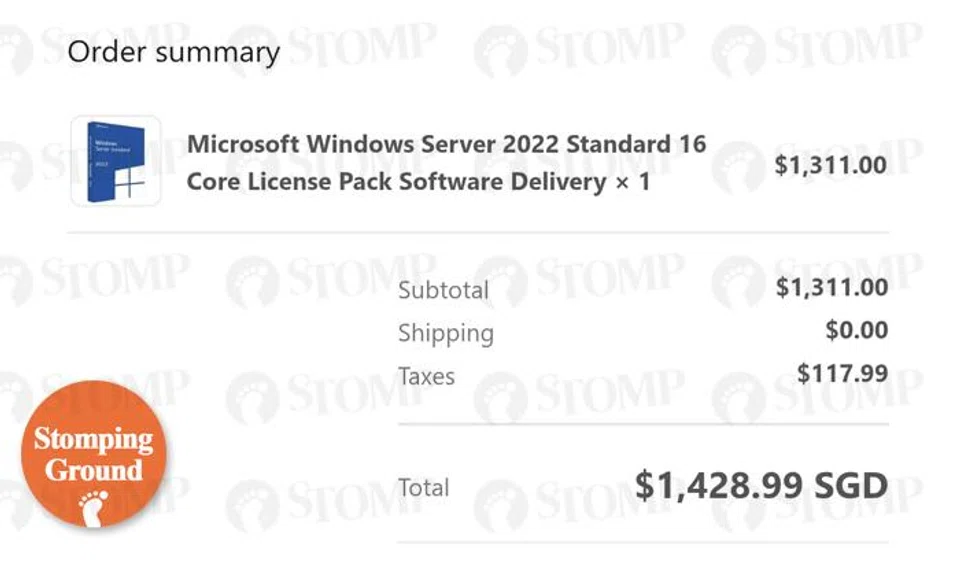Click the $0.00 shipping cost
The width and height of the screenshot is (960, 576).
(856, 330)
